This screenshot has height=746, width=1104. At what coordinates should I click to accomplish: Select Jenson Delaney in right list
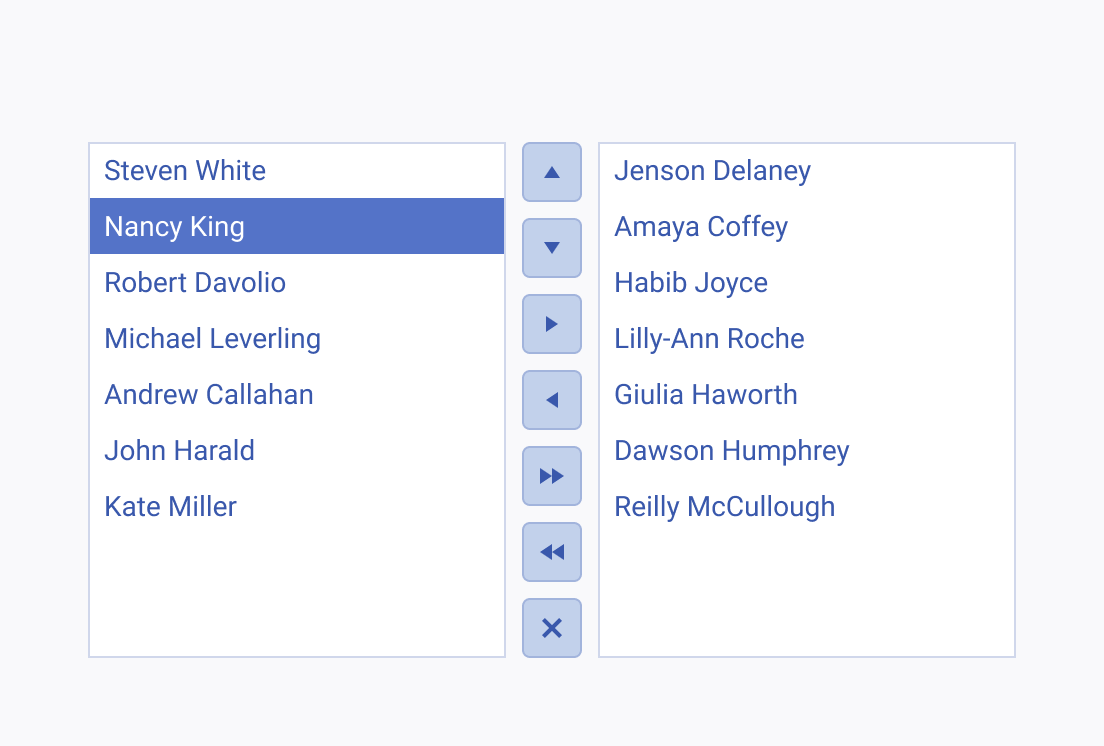(807, 171)
